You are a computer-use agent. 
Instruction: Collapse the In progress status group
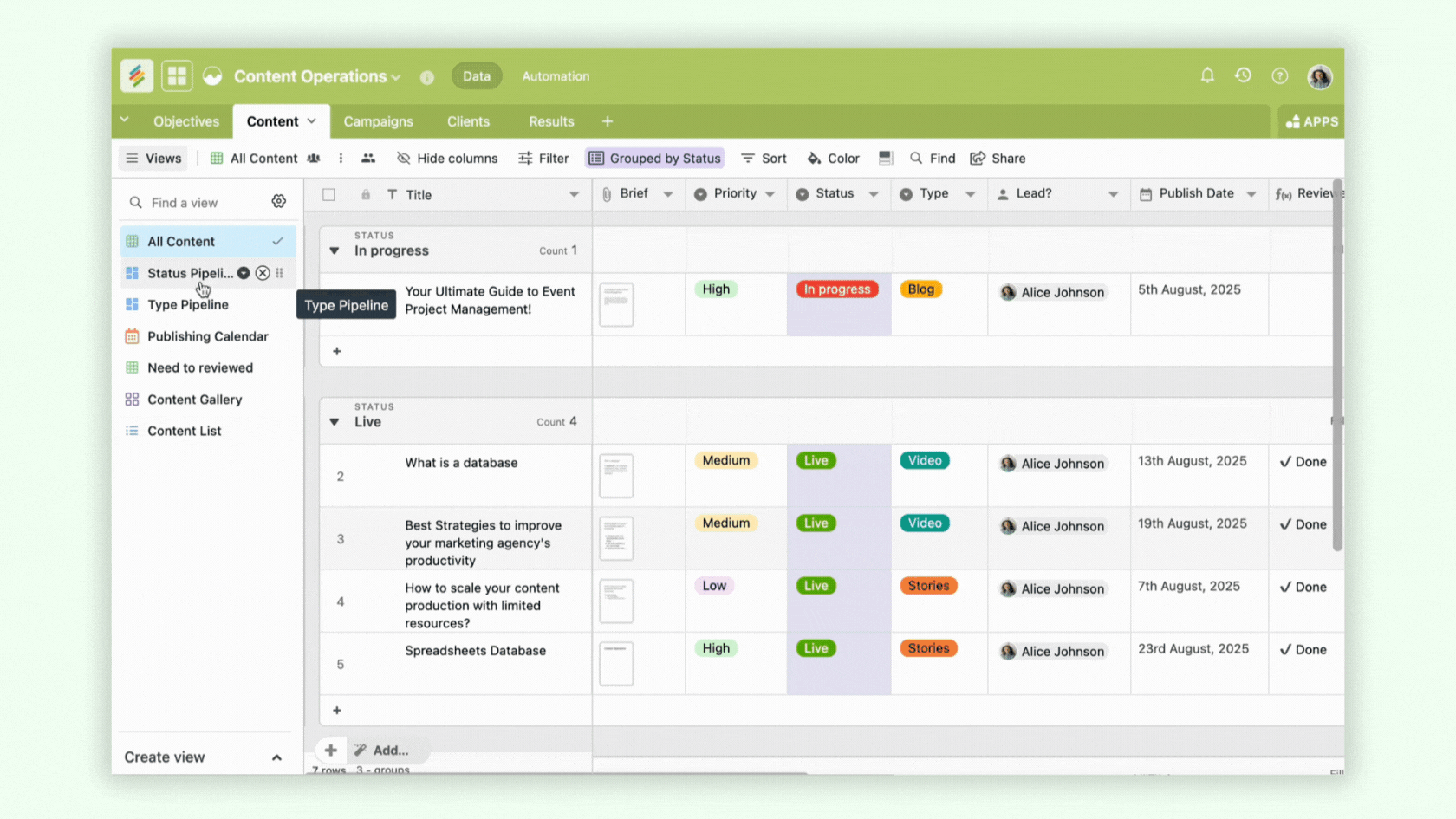[335, 251]
